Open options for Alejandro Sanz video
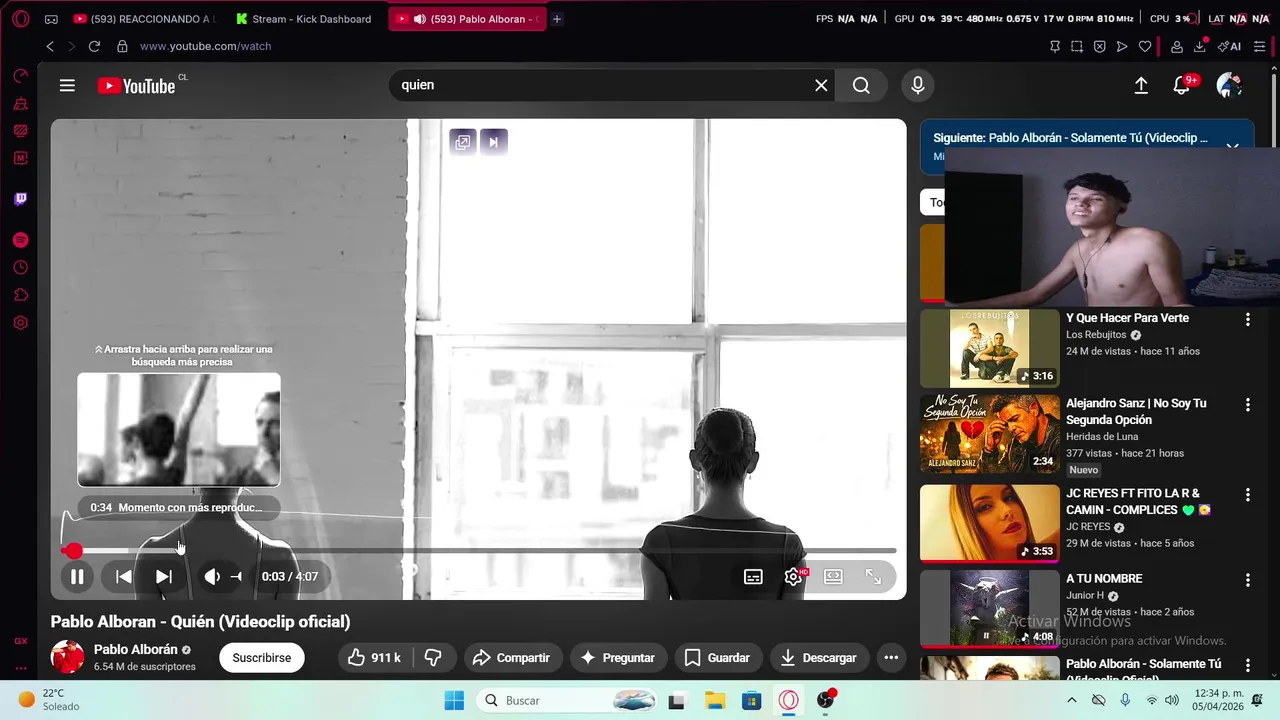 (x=1247, y=405)
